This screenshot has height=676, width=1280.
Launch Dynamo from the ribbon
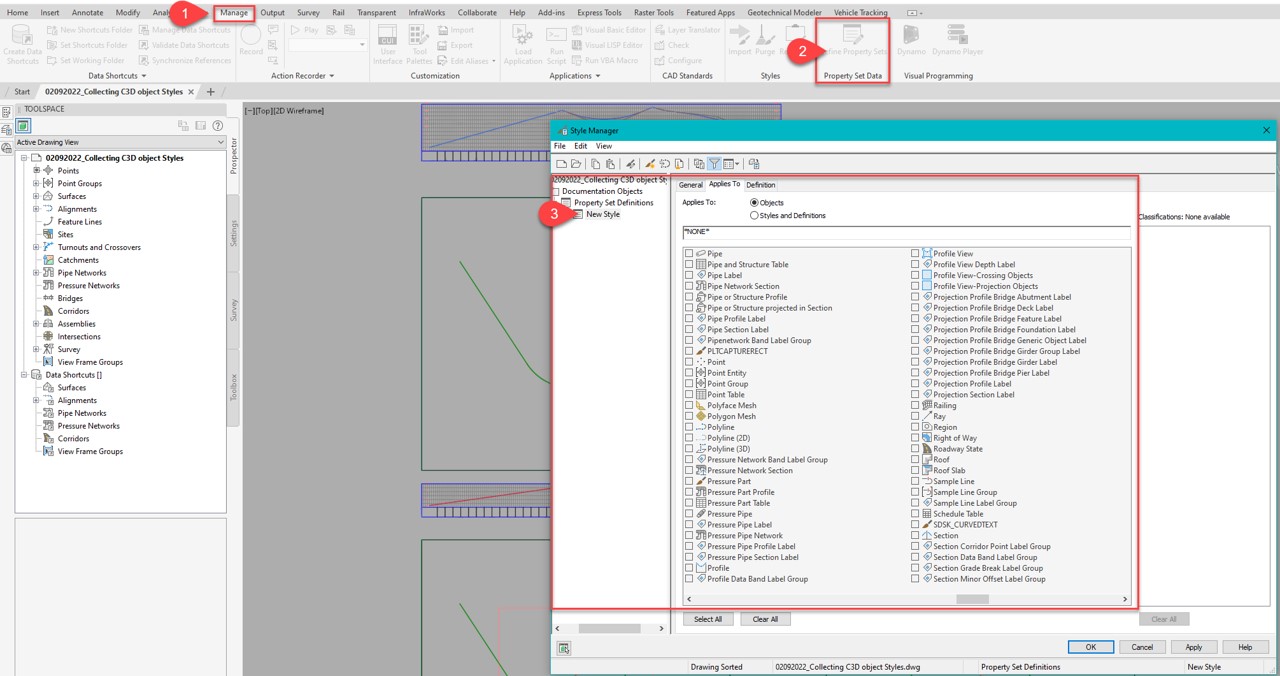tap(911, 40)
